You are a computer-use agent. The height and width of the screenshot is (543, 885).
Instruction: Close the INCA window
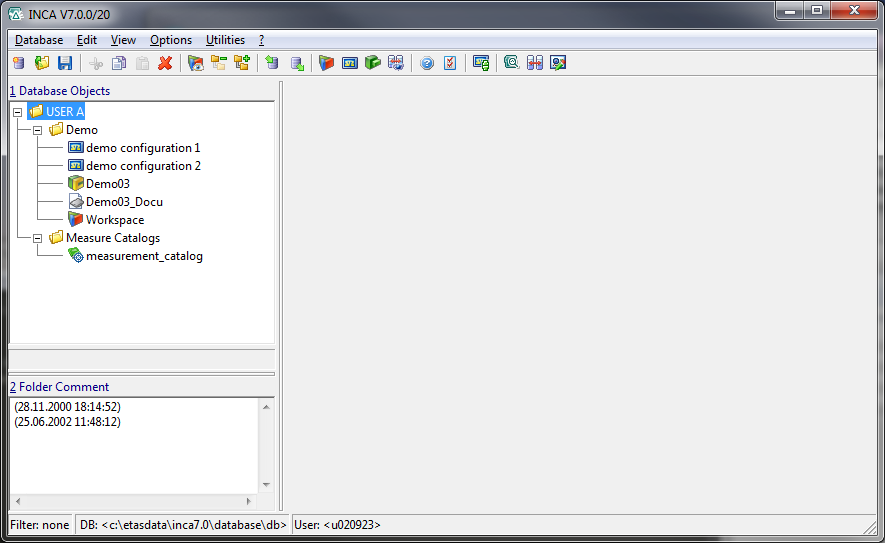(854, 11)
